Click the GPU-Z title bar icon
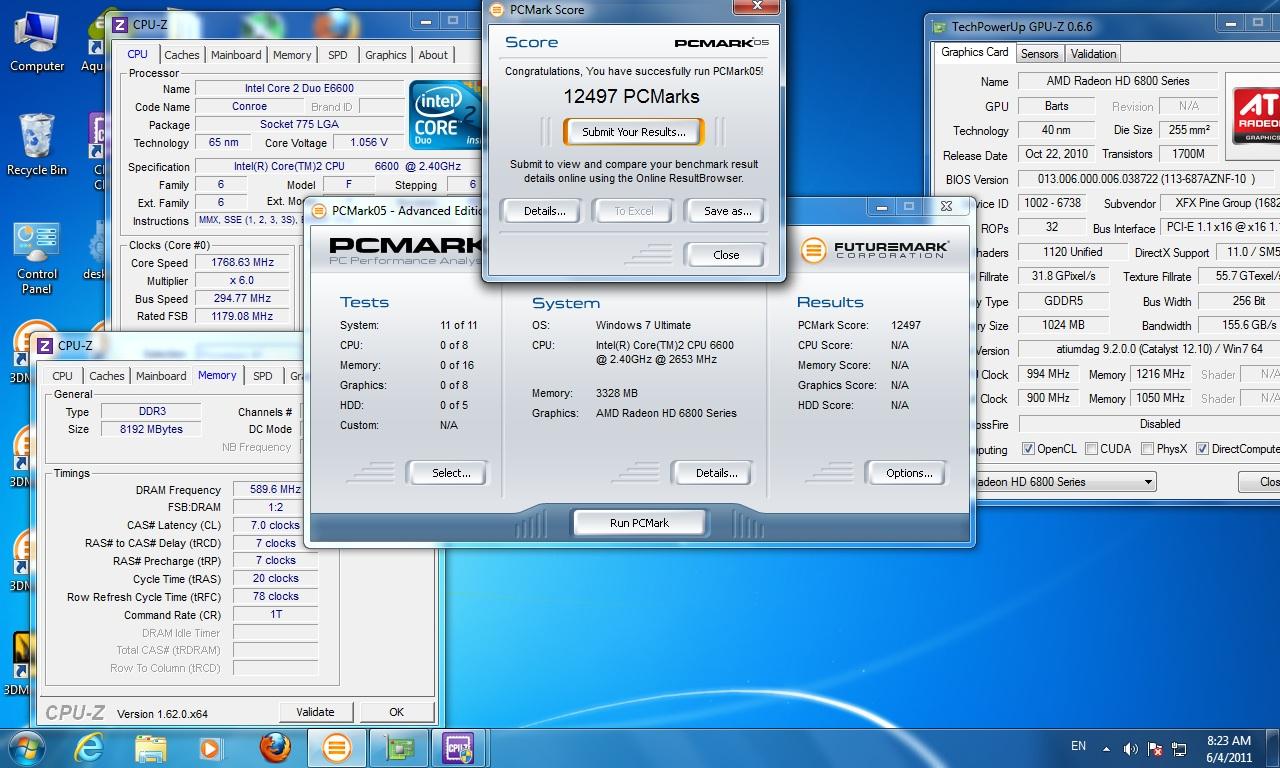1280x768 pixels. 940,27
